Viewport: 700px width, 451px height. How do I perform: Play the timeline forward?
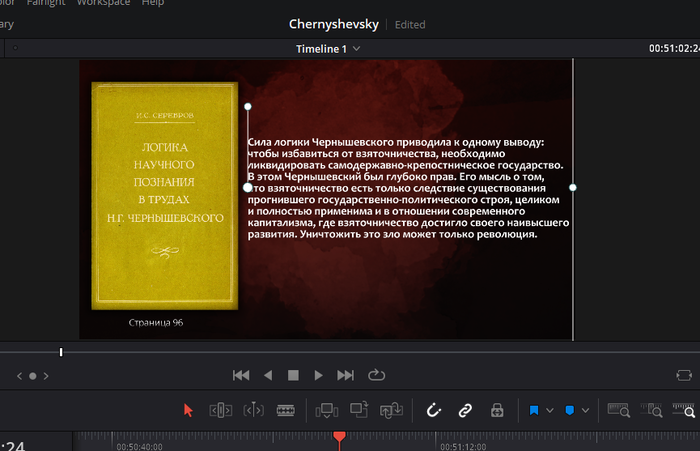coord(318,375)
